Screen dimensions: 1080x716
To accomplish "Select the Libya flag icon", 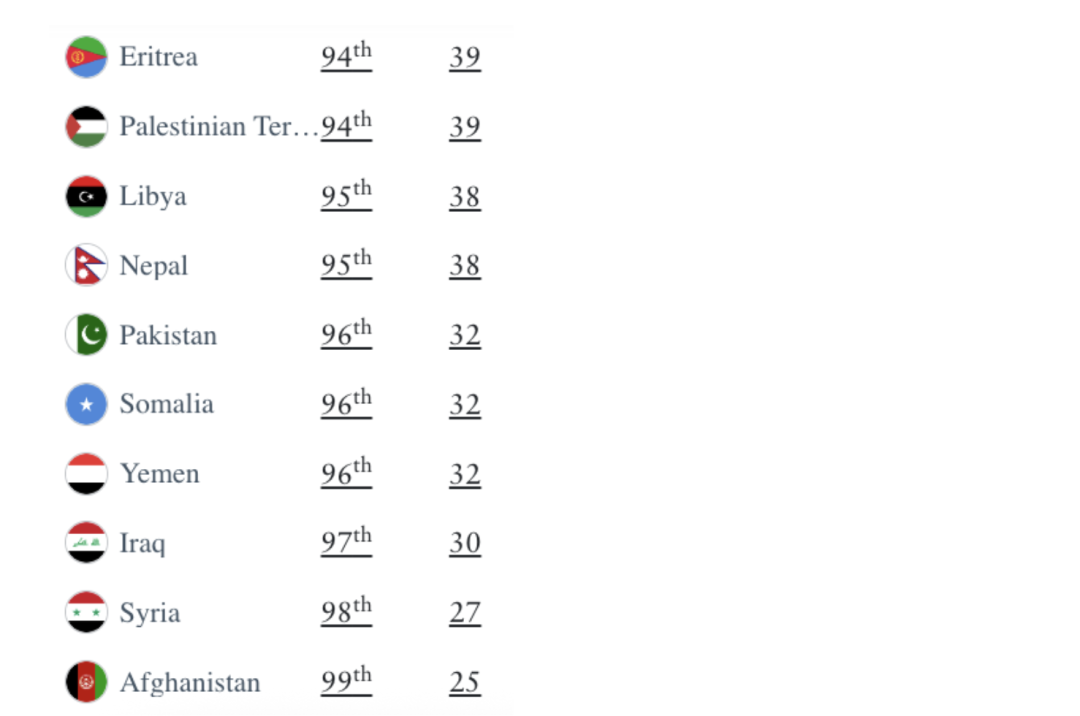I will coord(86,196).
